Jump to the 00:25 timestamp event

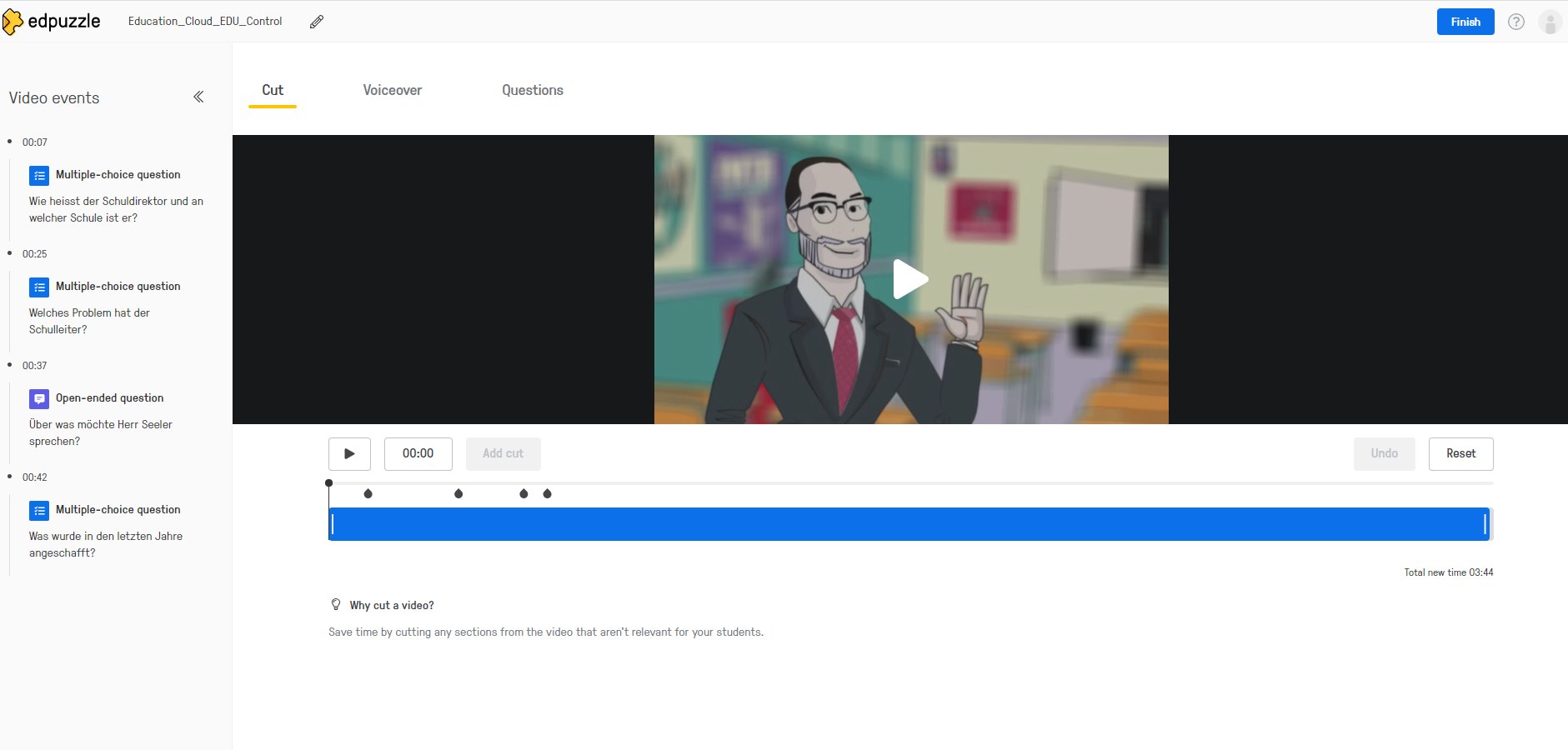point(35,254)
